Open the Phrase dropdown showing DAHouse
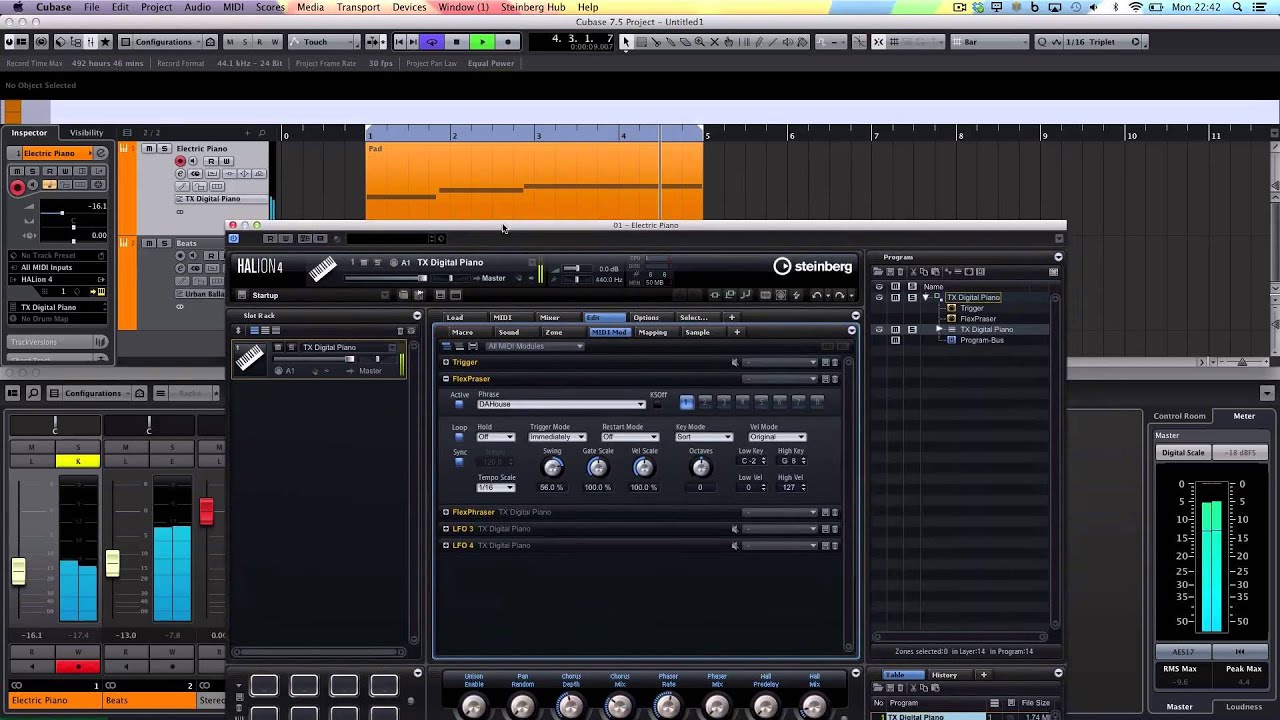1280x720 pixels. click(x=561, y=404)
